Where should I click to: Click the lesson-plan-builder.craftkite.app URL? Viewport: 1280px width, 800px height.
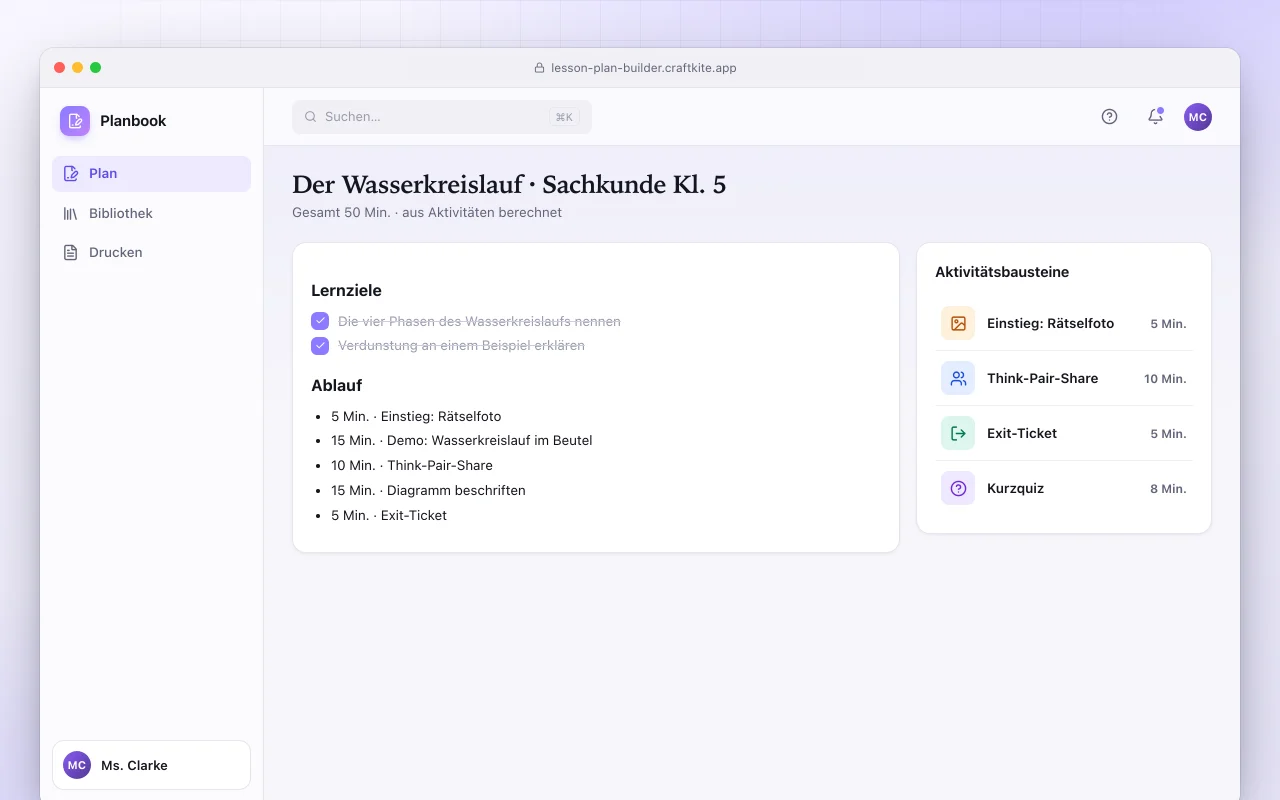[x=644, y=68]
